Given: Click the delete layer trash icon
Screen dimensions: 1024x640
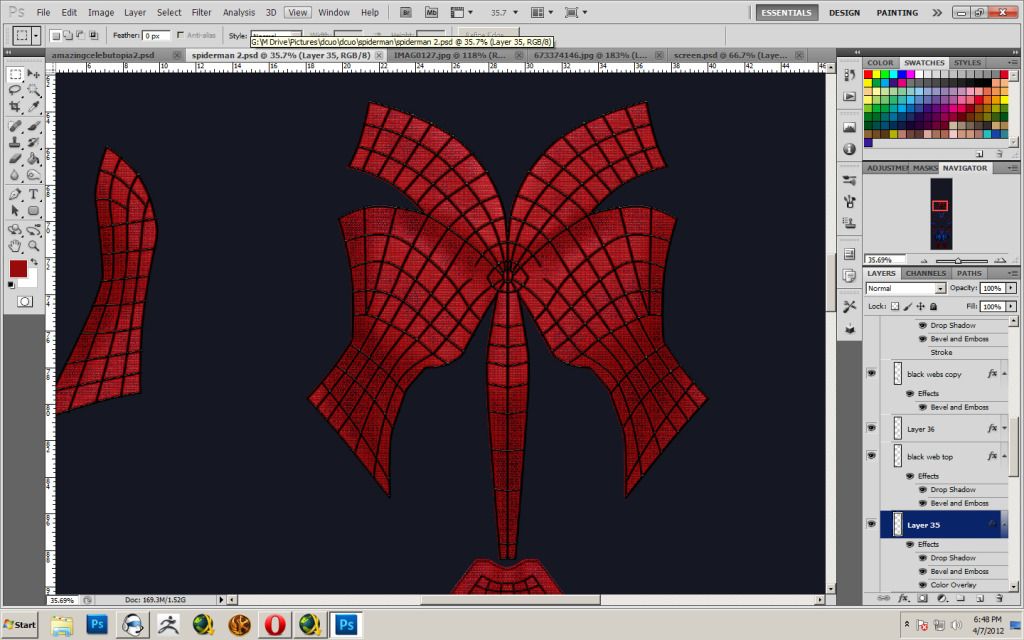Looking at the screenshot, I should [999, 598].
